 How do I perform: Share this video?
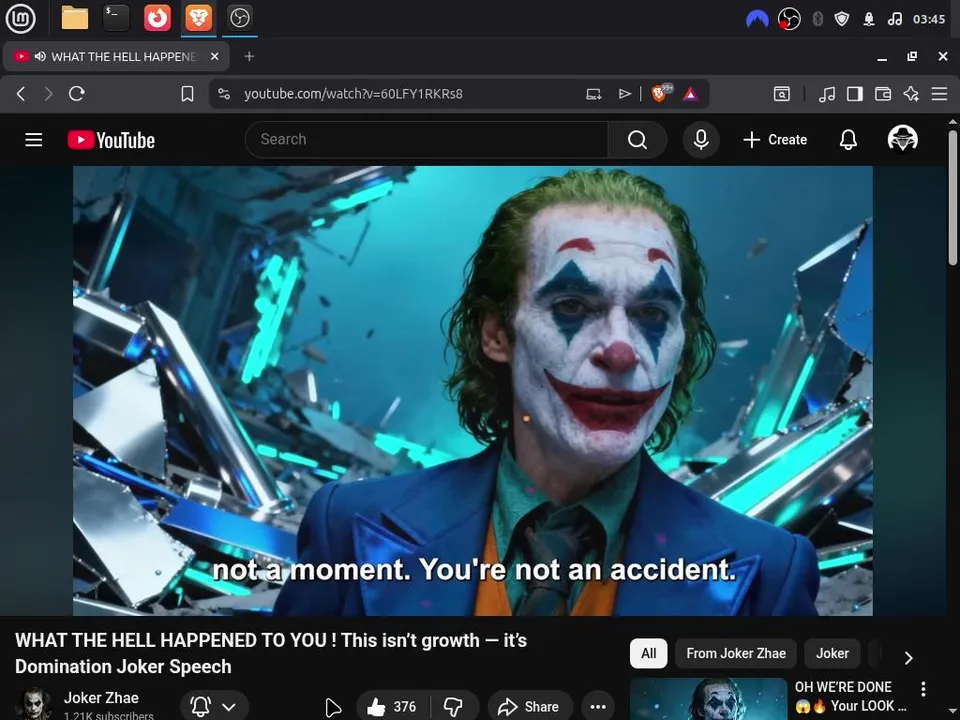[530, 707]
